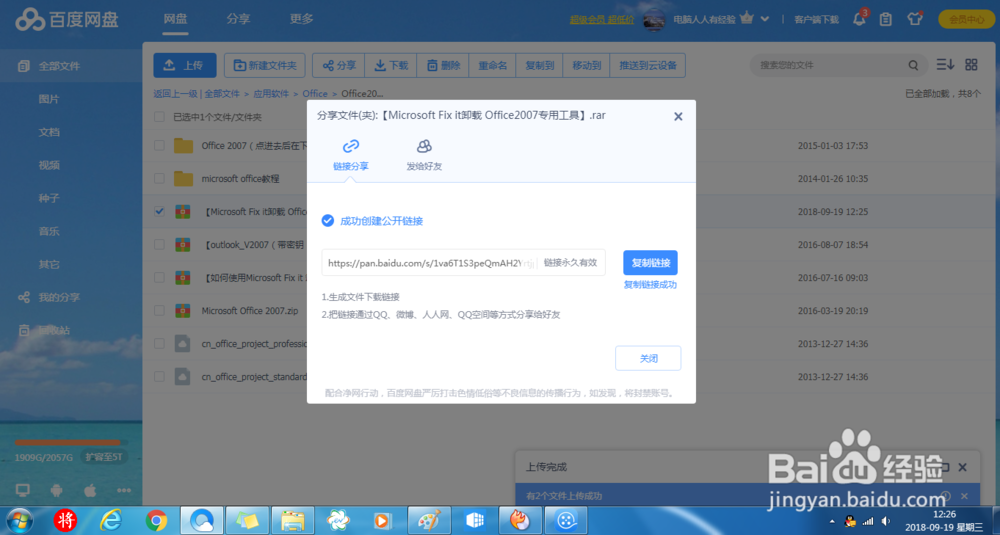
Task: Select 音乐 in sidebar
Action: point(49,231)
